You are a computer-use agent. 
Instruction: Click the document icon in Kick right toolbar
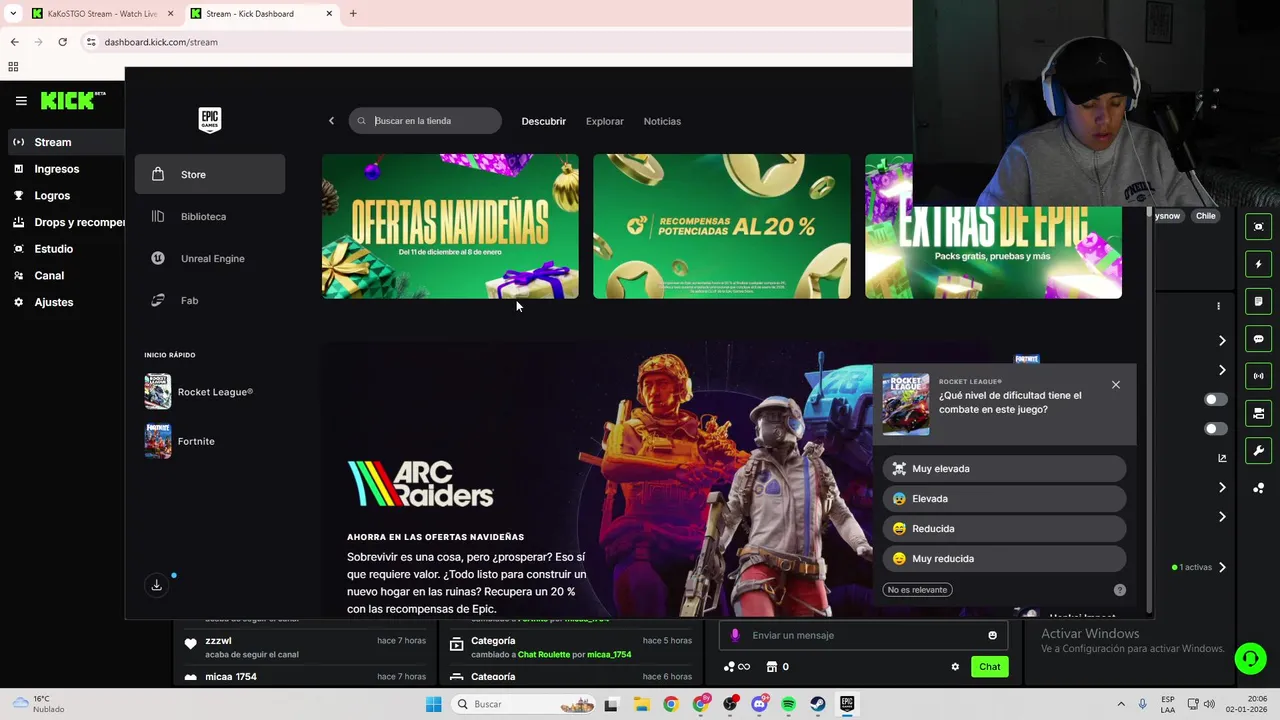coord(1258,301)
